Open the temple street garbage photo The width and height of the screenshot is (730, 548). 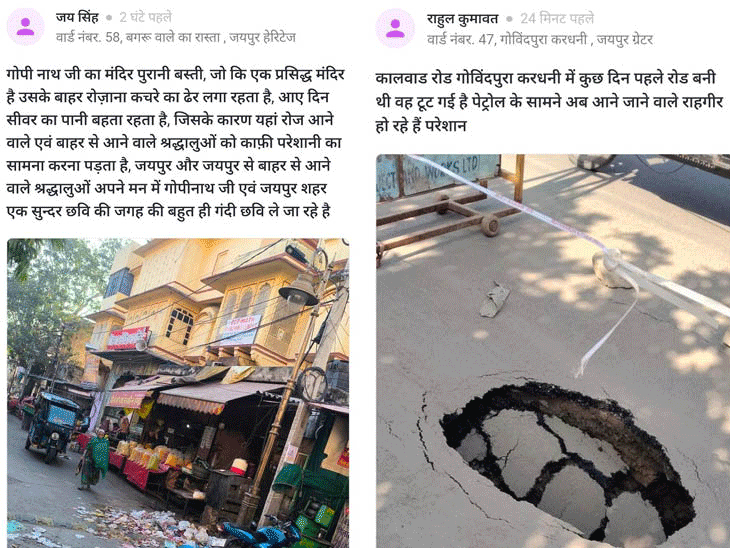point(178,393)
